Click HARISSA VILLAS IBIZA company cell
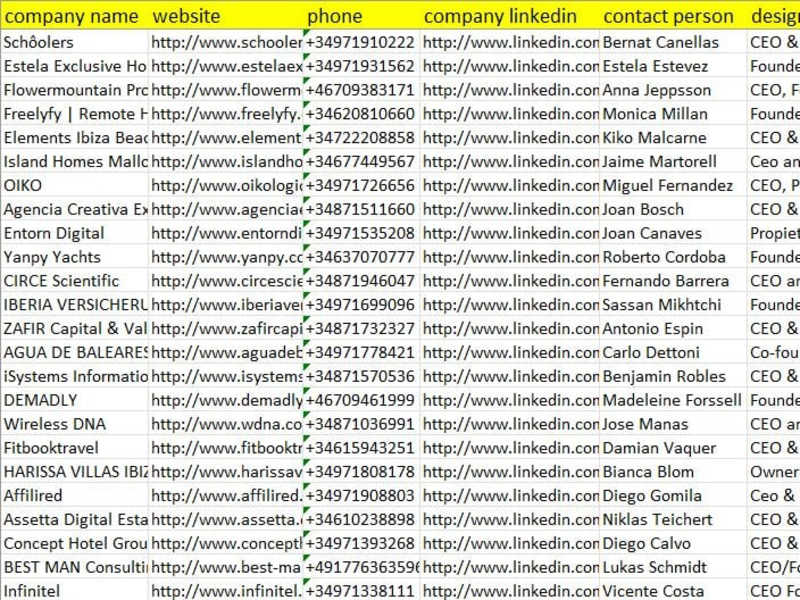The height and width of the screenshot is (600, 800). 74,472
